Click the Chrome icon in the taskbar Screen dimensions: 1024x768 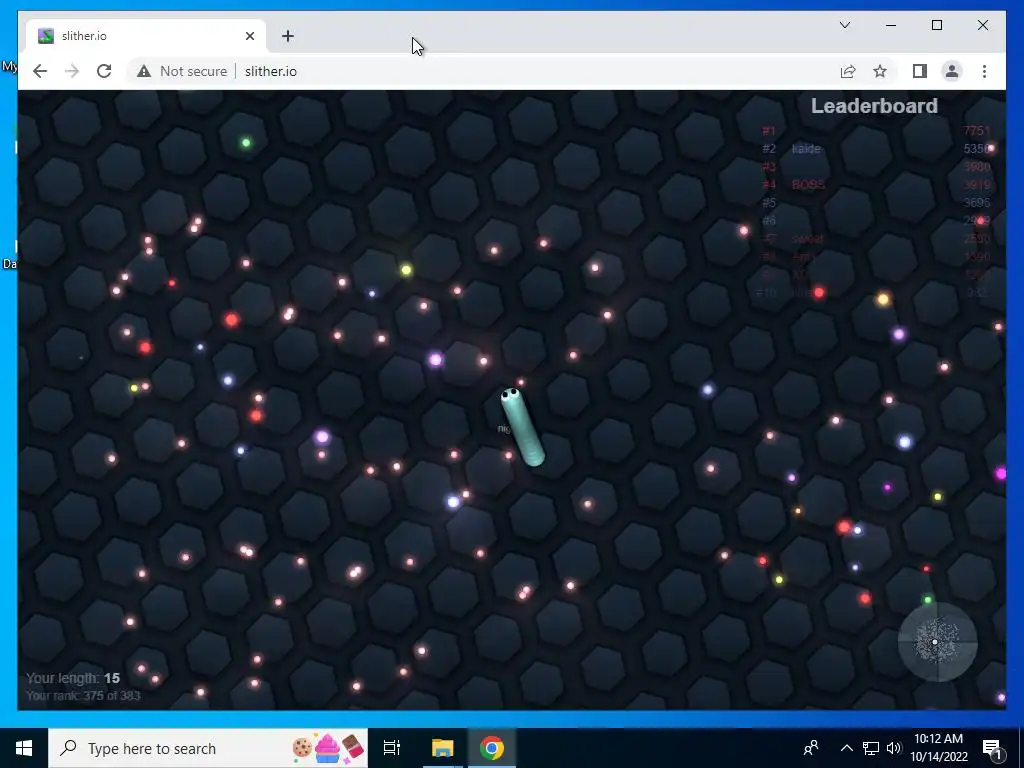point(492,748)
